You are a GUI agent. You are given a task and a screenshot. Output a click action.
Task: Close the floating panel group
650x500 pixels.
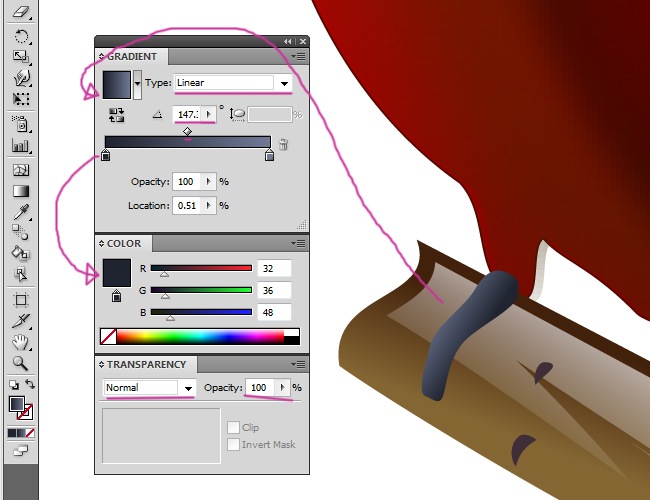(x=303, y=41)
